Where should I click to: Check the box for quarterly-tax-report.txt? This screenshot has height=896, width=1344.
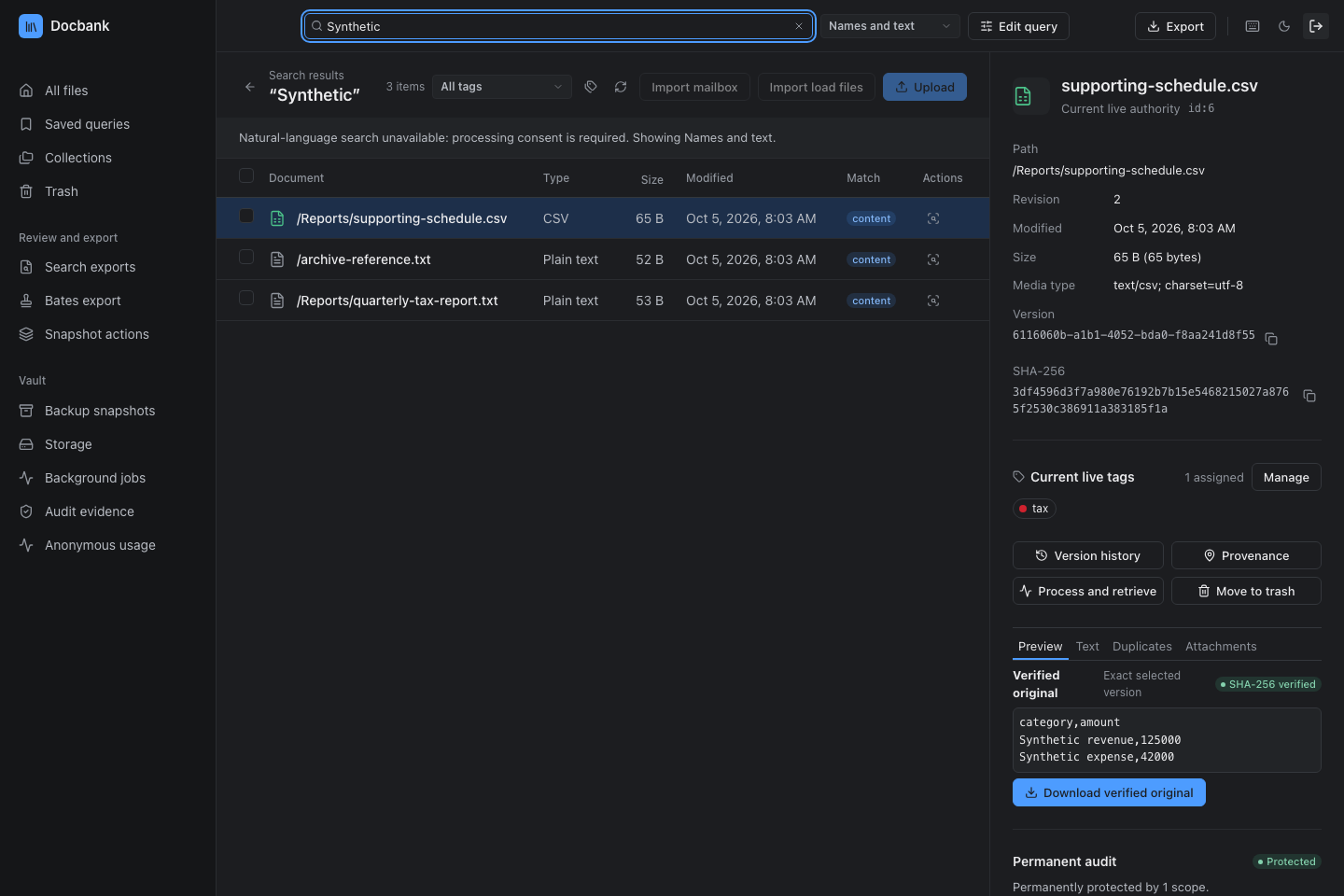(246, 298)
